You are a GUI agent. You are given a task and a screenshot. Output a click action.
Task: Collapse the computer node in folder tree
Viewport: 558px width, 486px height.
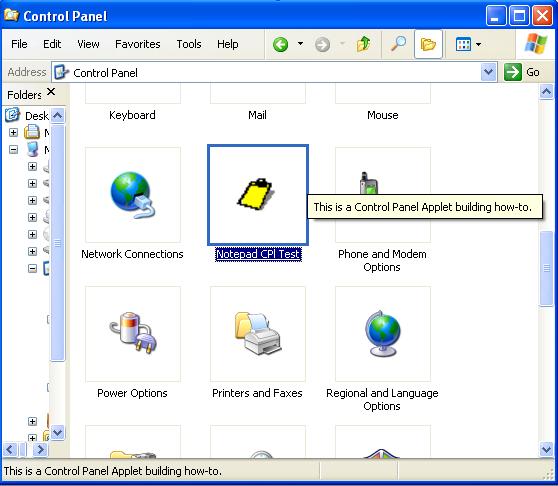14,149
